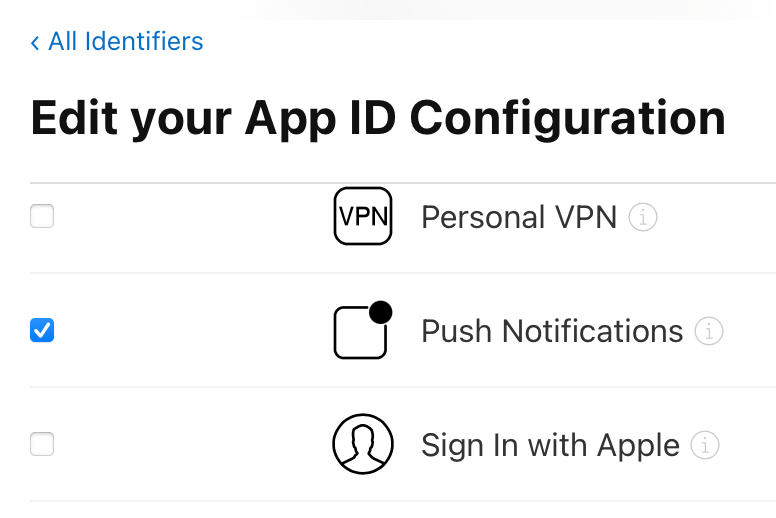Click the Sign In with Apple person icon
776x518 pixels.
pos(362,444)
